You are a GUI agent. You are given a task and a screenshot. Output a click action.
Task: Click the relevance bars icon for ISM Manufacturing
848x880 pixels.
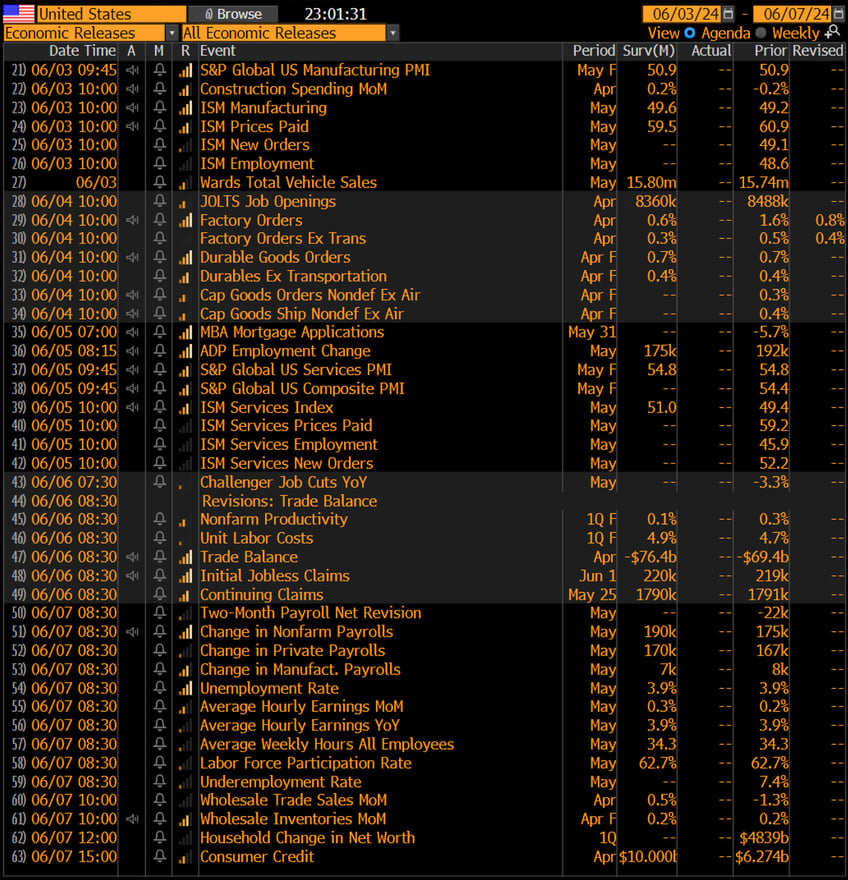185,108
